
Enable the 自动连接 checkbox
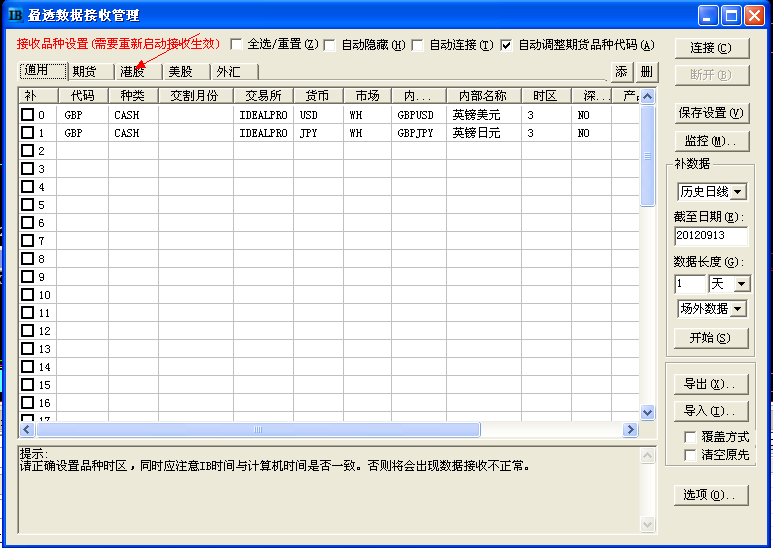point(418,45)
